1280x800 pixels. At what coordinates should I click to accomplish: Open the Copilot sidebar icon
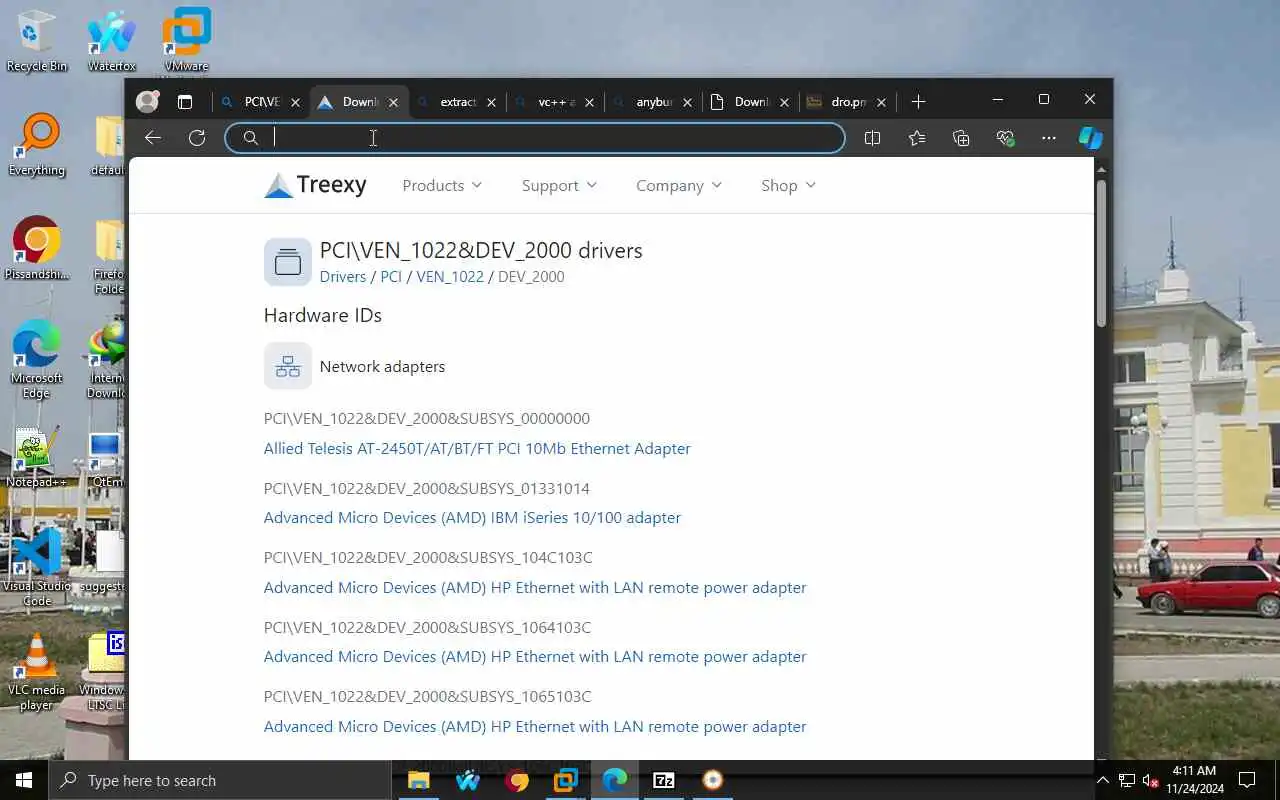(1091, 138)
